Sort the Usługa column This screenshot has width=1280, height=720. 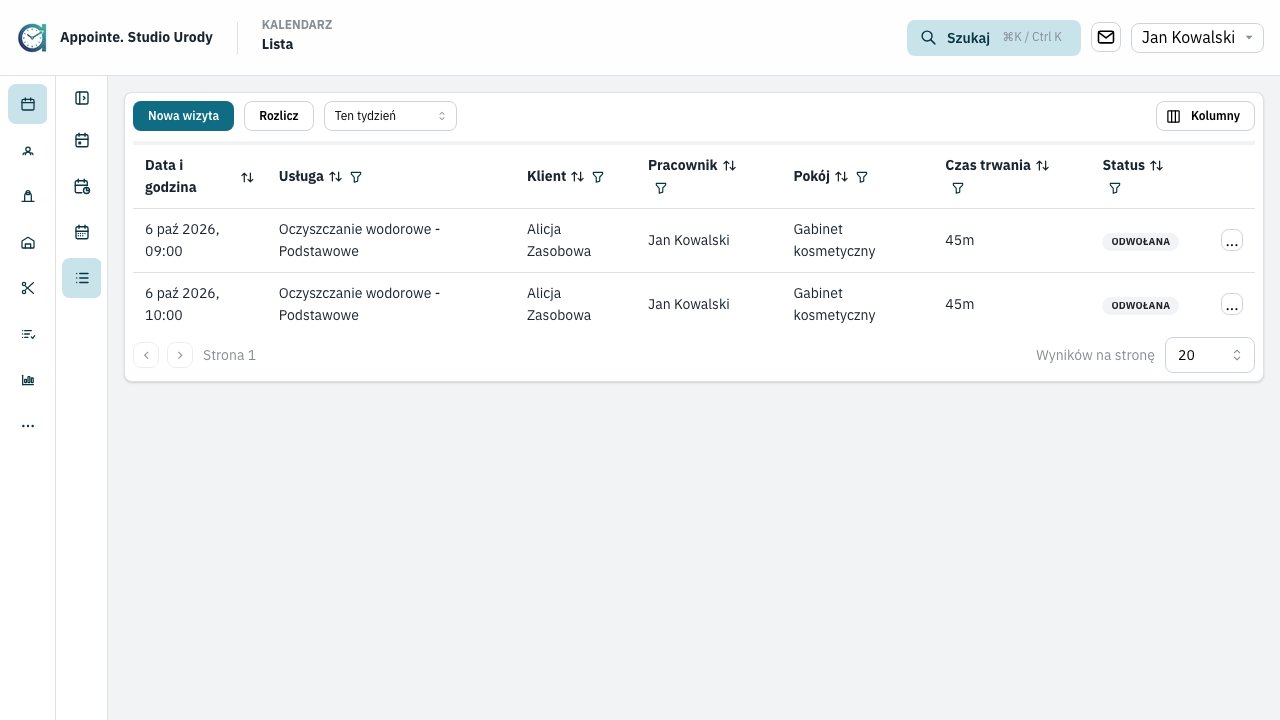click(x=336, y=176)
